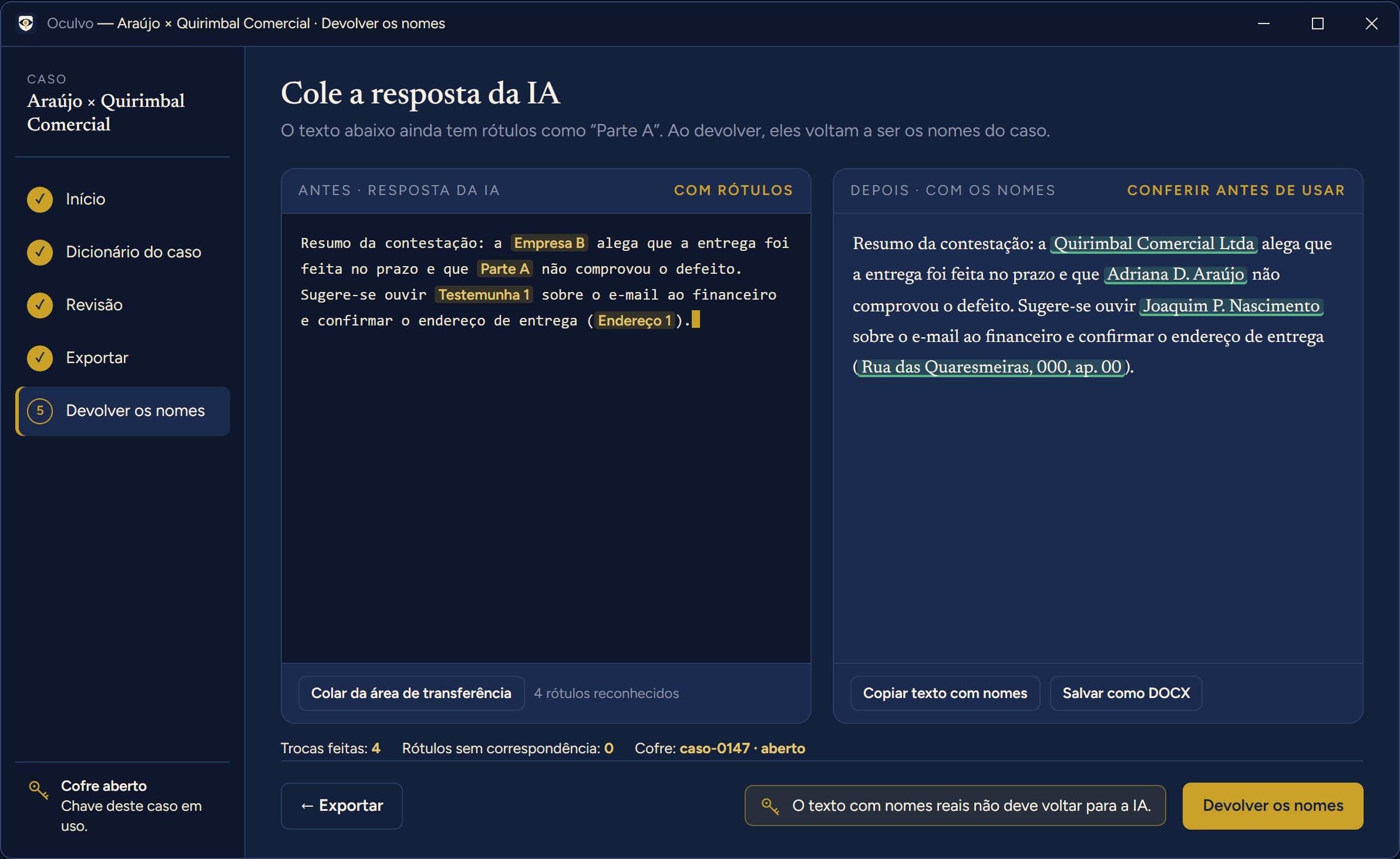The image size is (1400, 859).
Task: Click the Oculvo app logo icon
Action: point(25,24)
